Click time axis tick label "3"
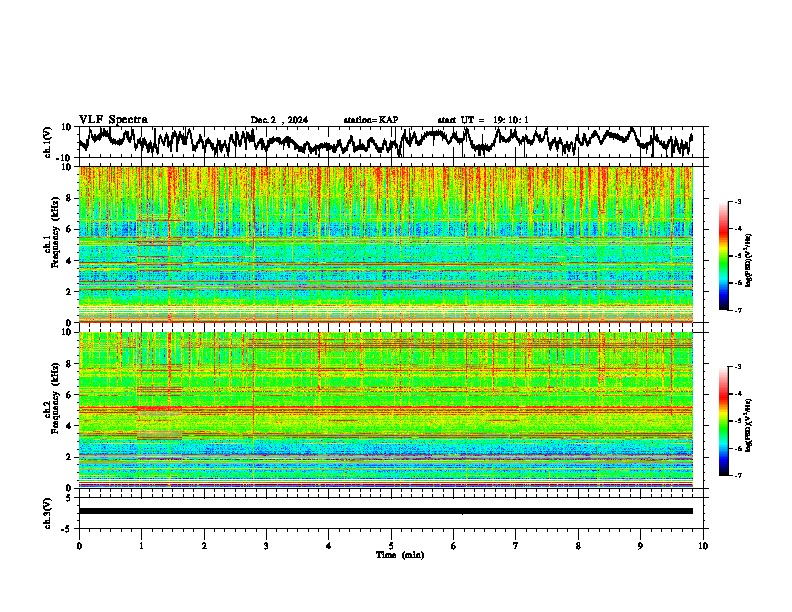Screen dimensions: 792x612 [x=266, y=546]
